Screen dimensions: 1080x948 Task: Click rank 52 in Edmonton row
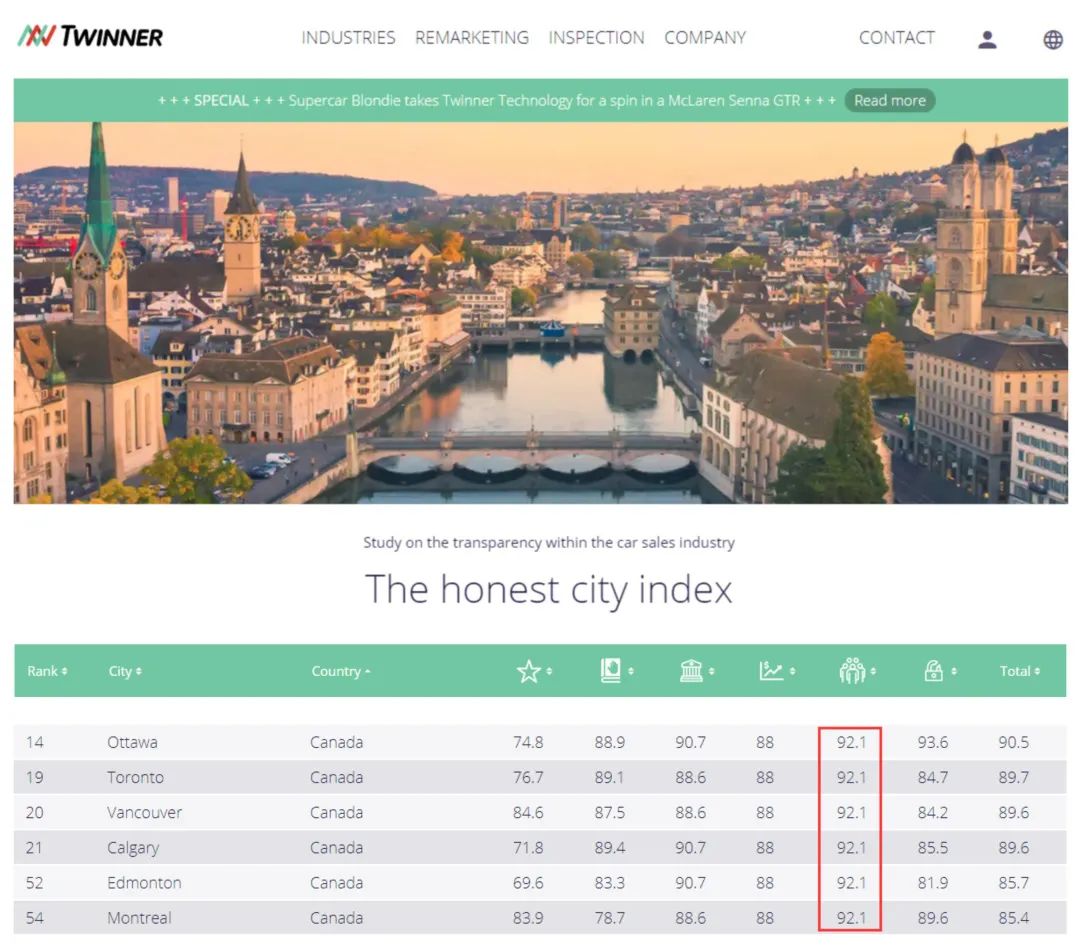tap(34, 883)
